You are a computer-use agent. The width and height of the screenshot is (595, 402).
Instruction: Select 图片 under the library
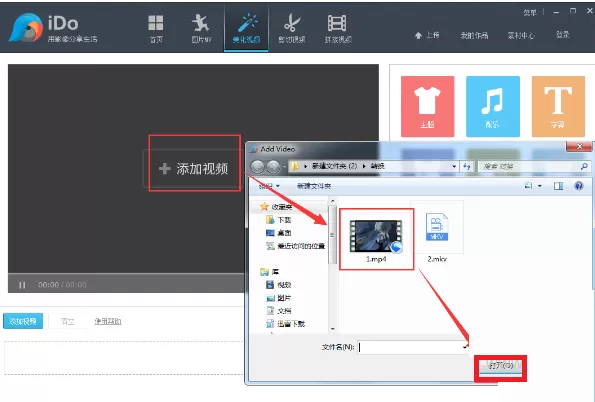coord(279,298)
